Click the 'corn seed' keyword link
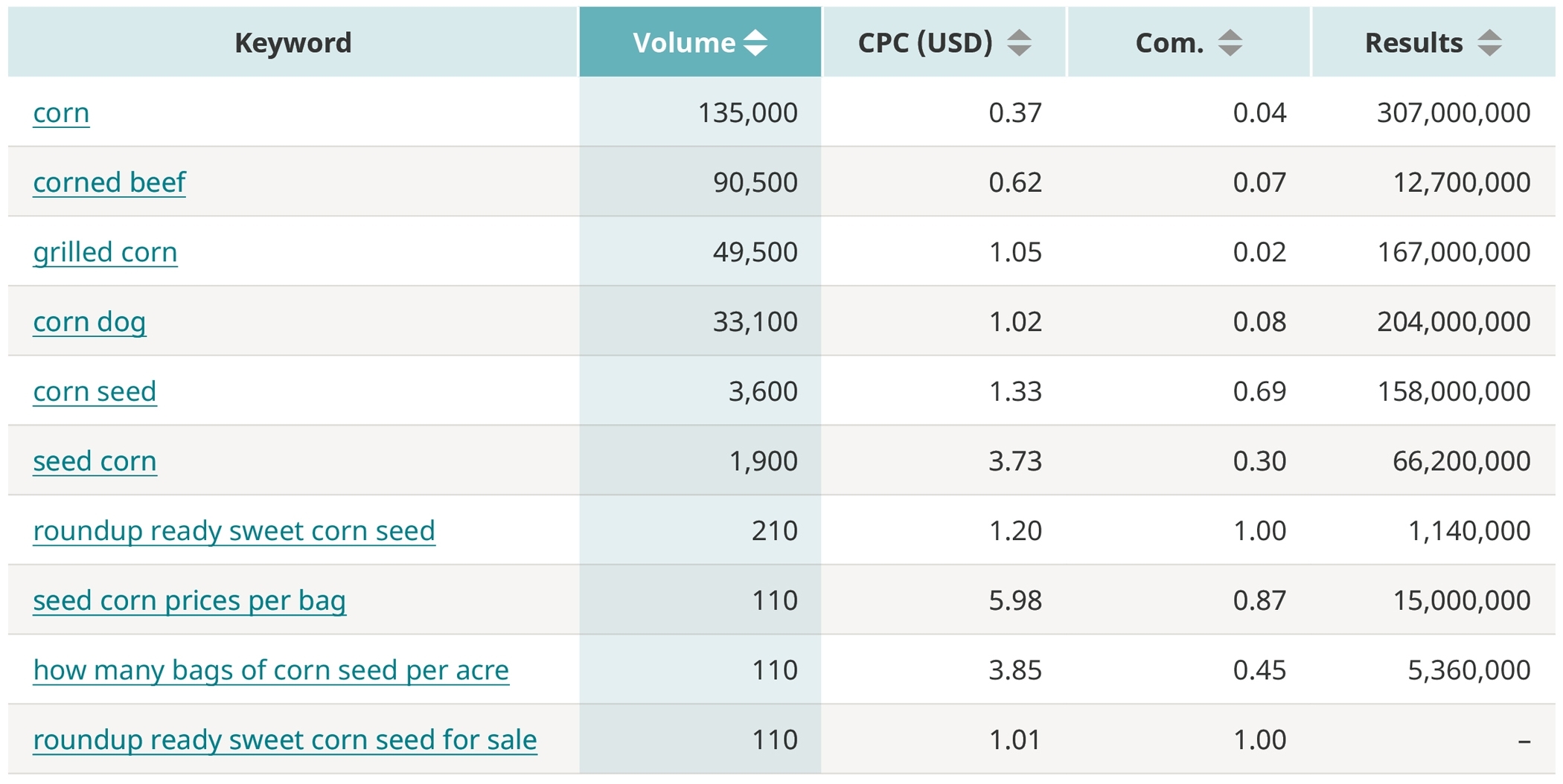This screenshot has width=1563, height=784. (x=95, y=391)
